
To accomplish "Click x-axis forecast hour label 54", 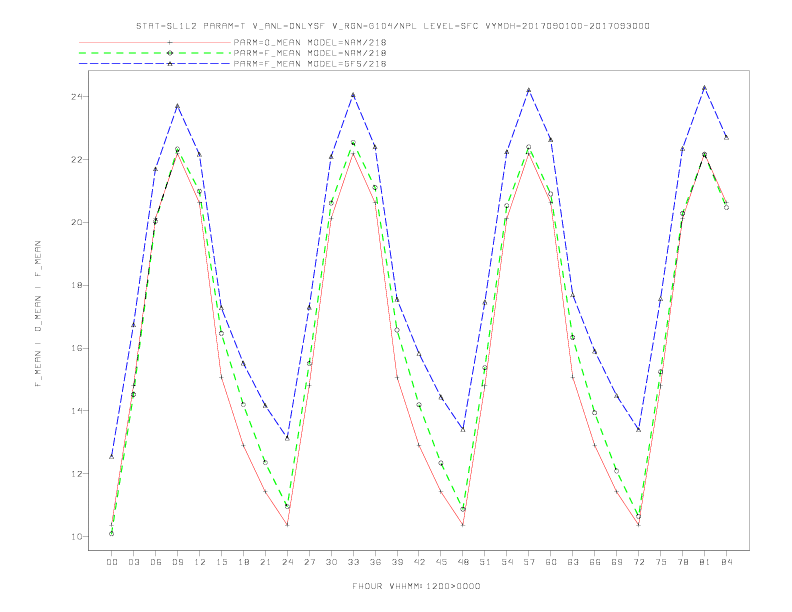I will tap(507, 562).
